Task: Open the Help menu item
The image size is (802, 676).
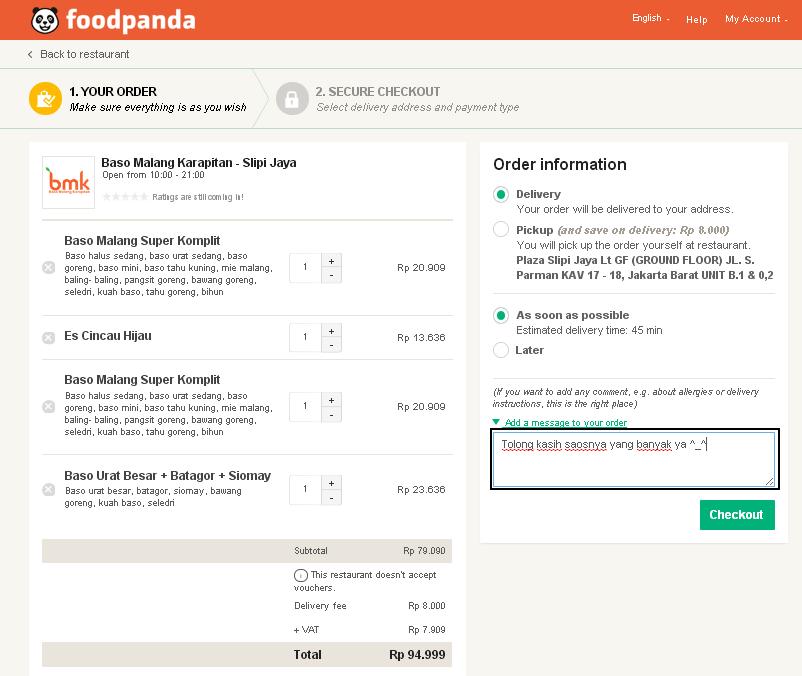Action: point(697,19)
